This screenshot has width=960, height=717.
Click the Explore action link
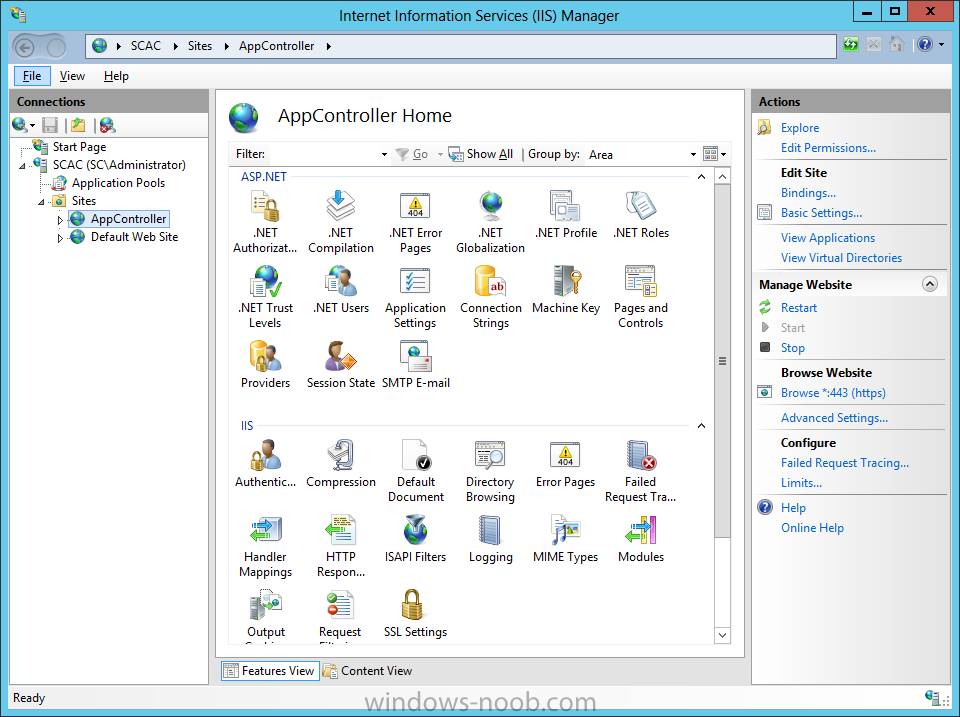pyautogui.click(x=800, y=128)
